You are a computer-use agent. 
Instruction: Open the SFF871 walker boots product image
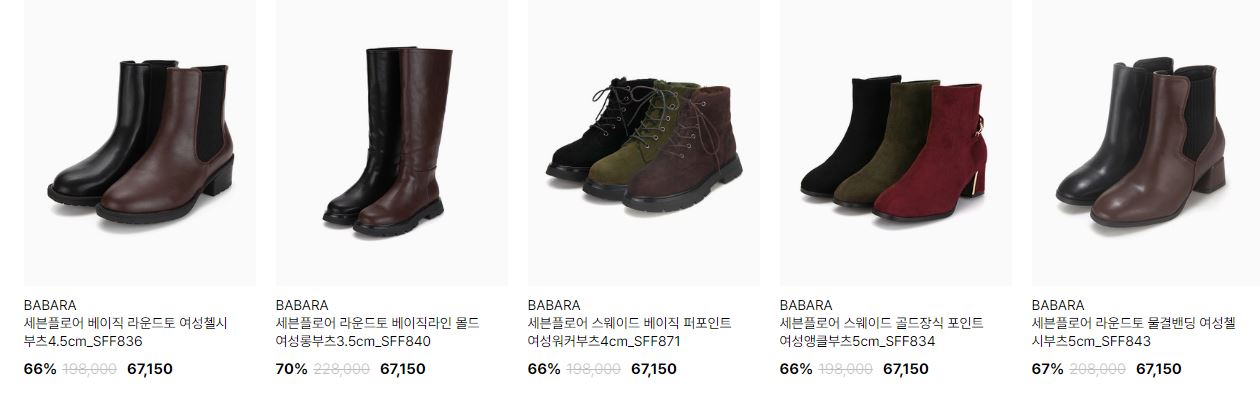[643, 142]
